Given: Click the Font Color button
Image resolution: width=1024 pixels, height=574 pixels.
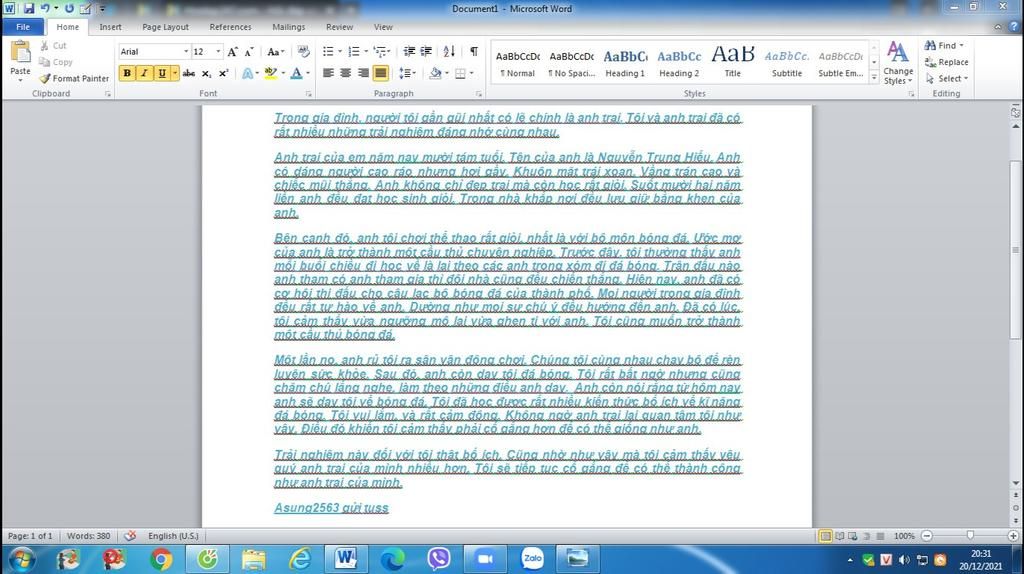Looking at the screenshot, I should [x=296, y=73].
